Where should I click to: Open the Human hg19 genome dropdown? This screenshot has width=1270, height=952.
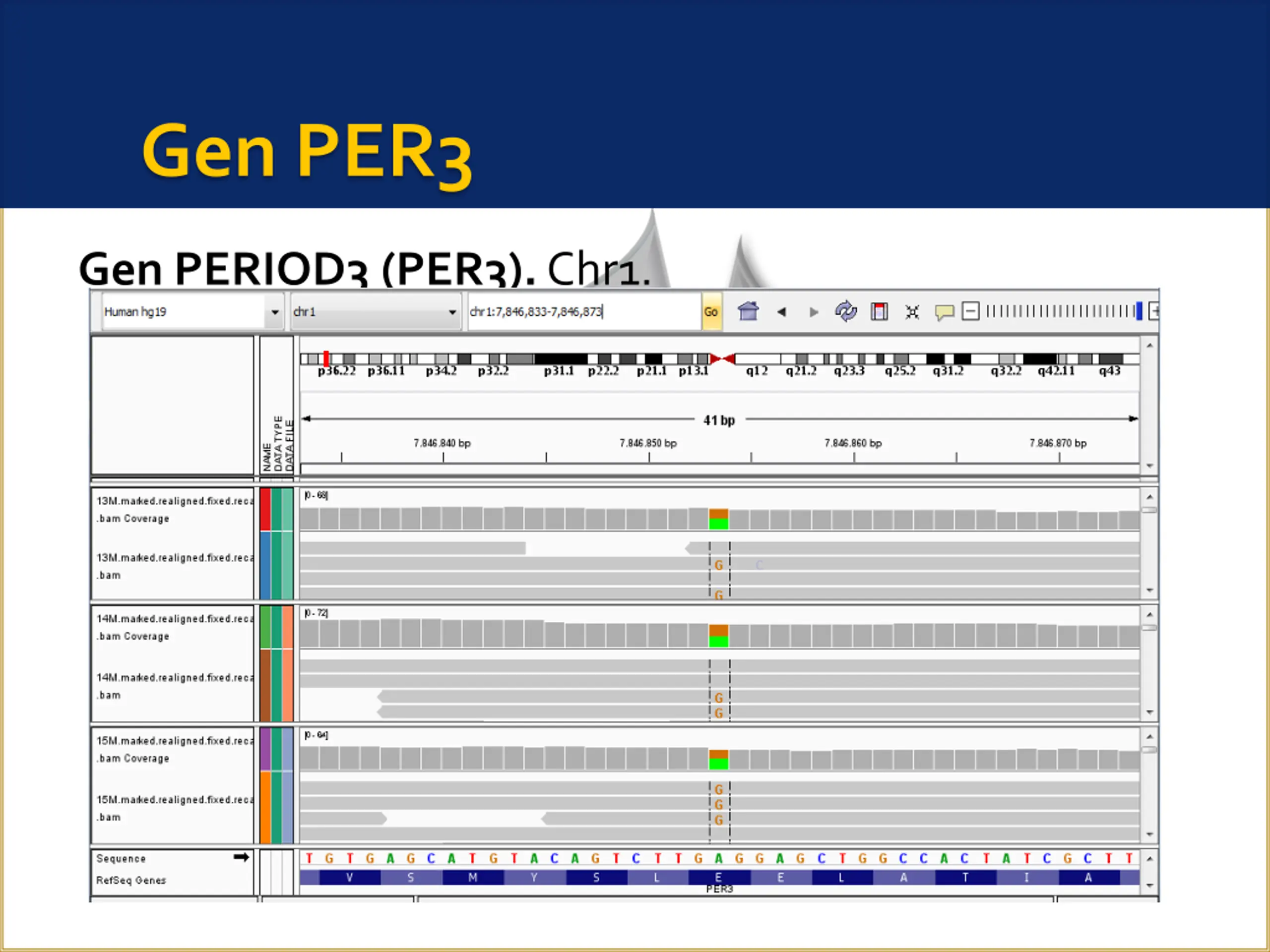pos(275,311)
